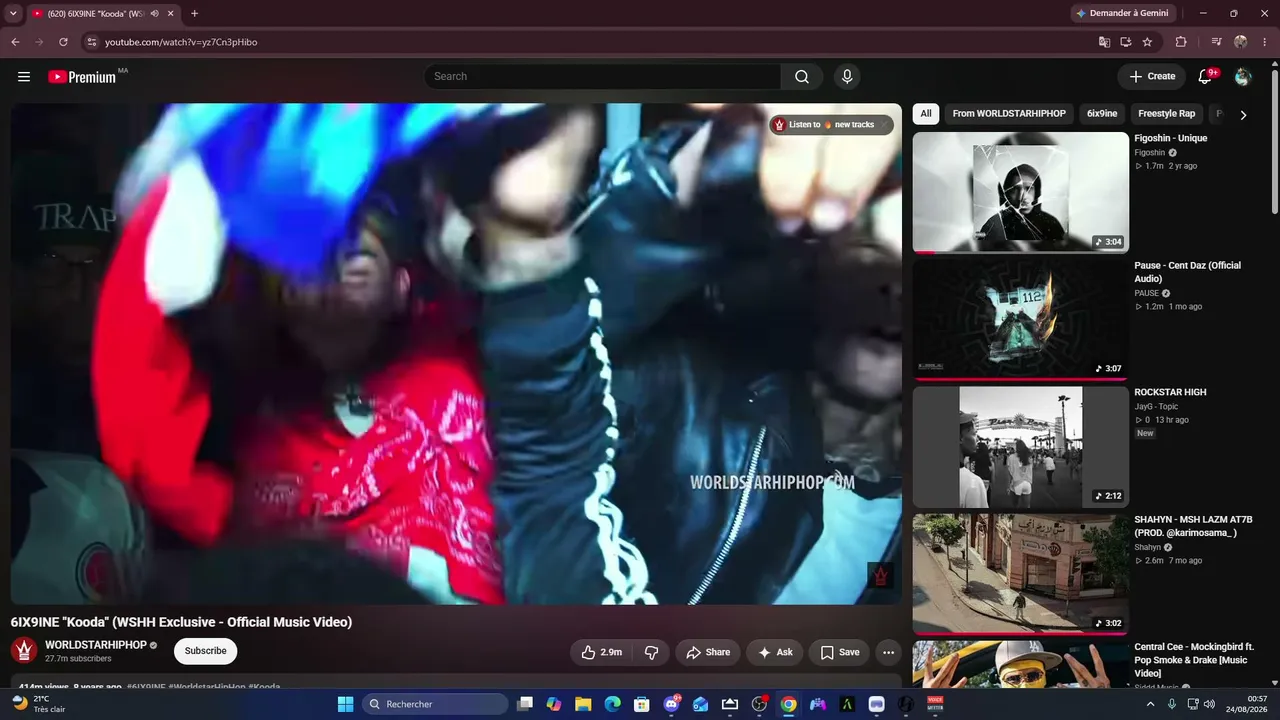Click the Ask button
The width and height of the screenshot is (1280, 720).
(775, 652)
